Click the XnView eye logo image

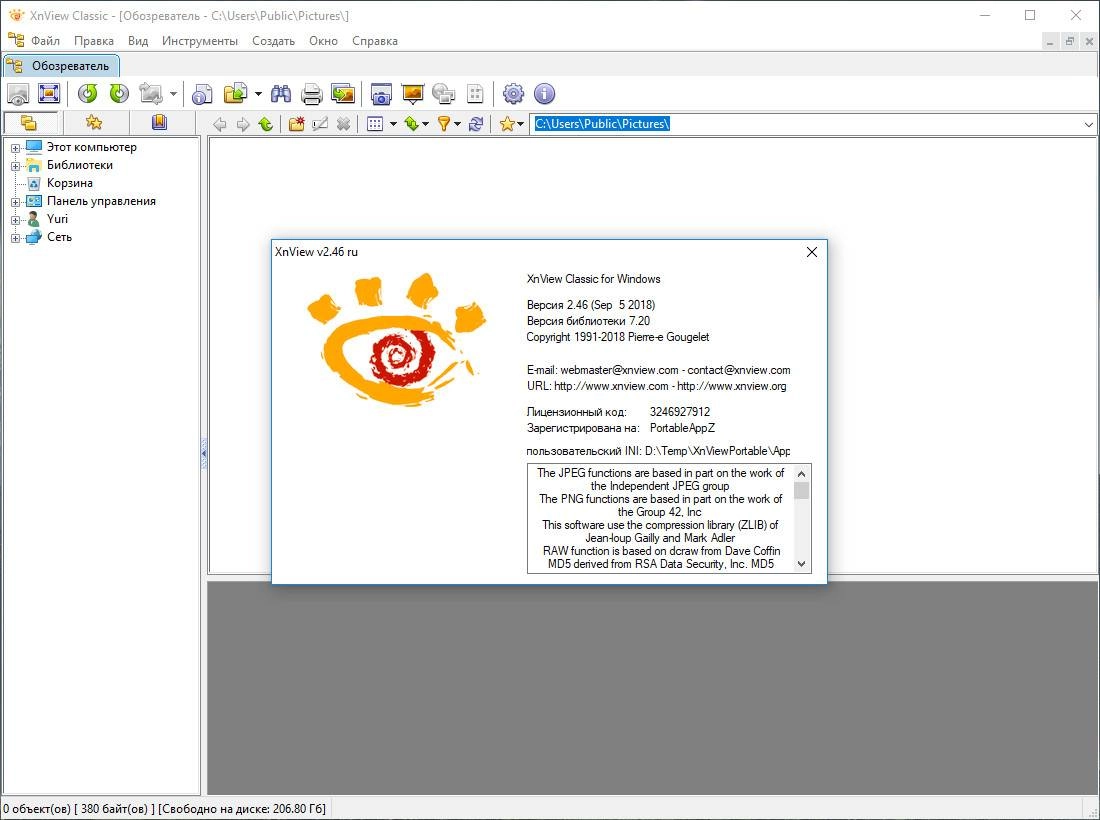pyautogui.click(x=396, y=340)
